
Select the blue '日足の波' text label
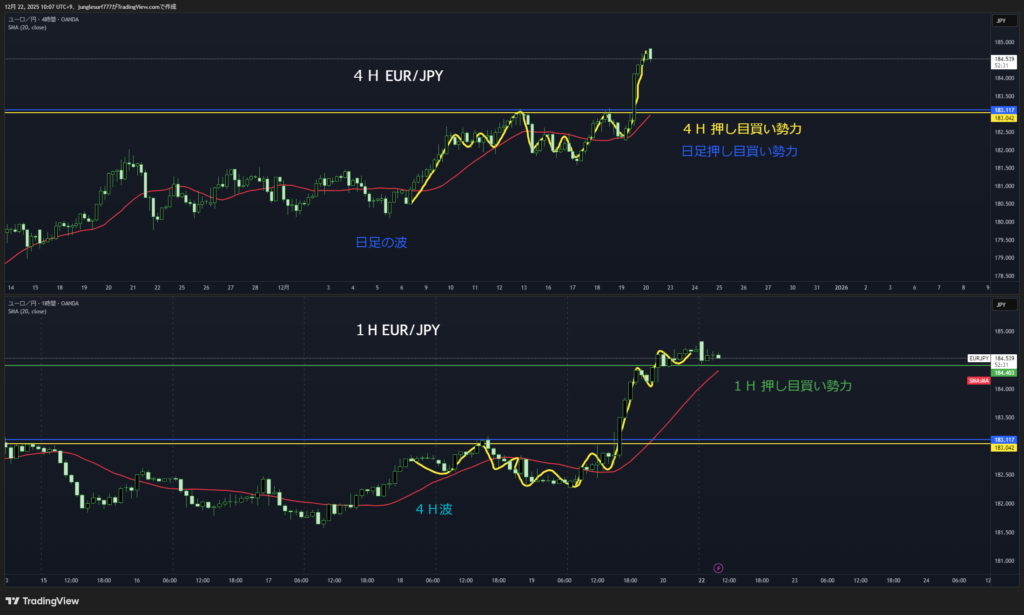(381, 242)
